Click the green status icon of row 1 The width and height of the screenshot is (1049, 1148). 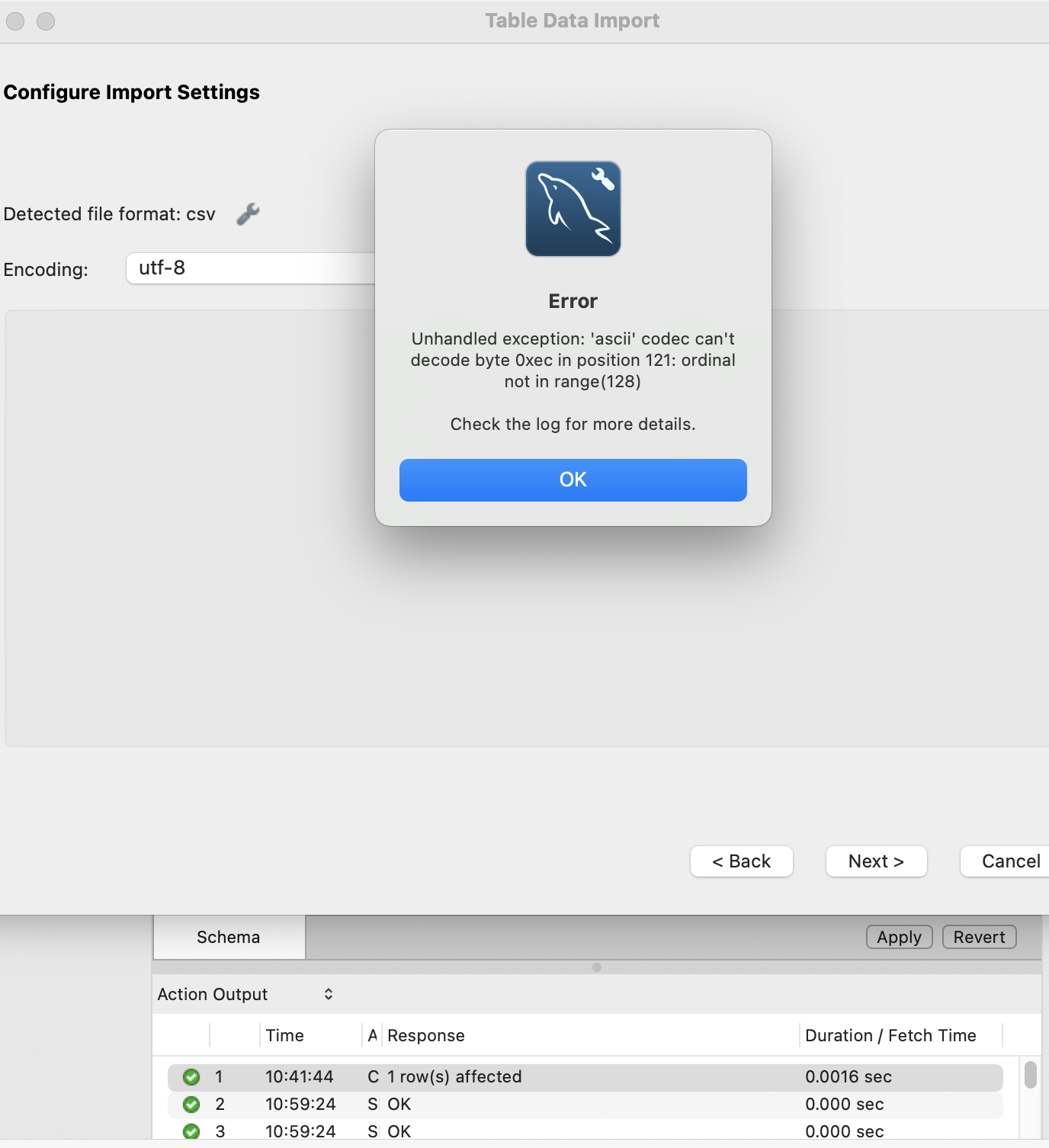point(191,1076)
